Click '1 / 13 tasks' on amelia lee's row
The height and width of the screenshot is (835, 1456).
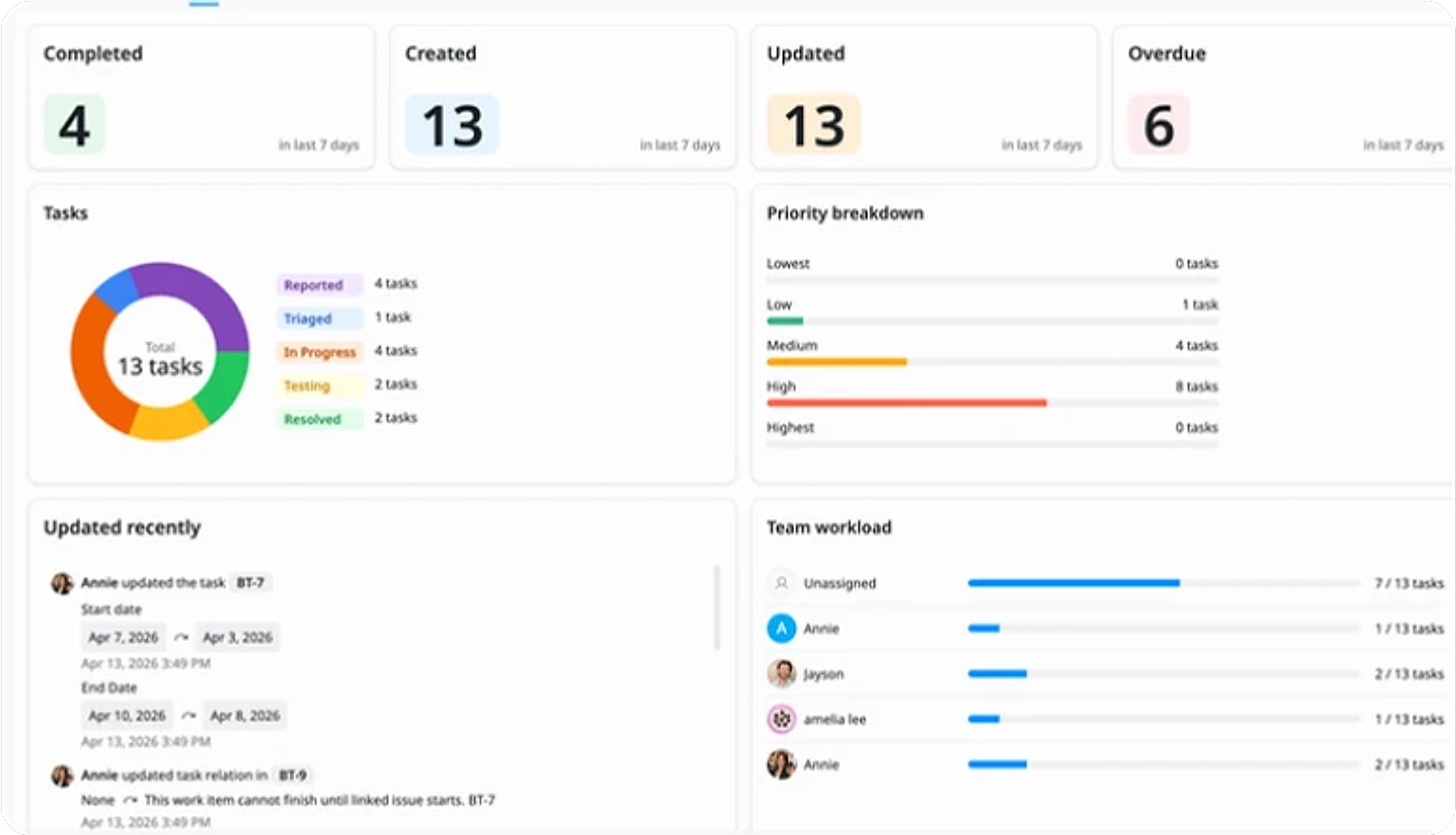tap(1410, 720)
